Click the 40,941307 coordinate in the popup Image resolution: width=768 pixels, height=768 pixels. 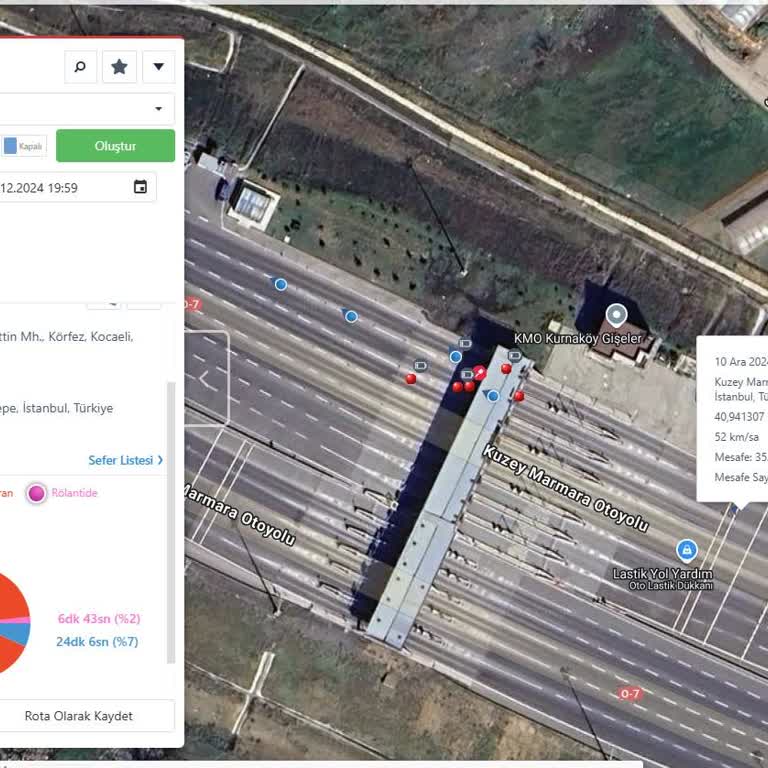tap(740, 417)
